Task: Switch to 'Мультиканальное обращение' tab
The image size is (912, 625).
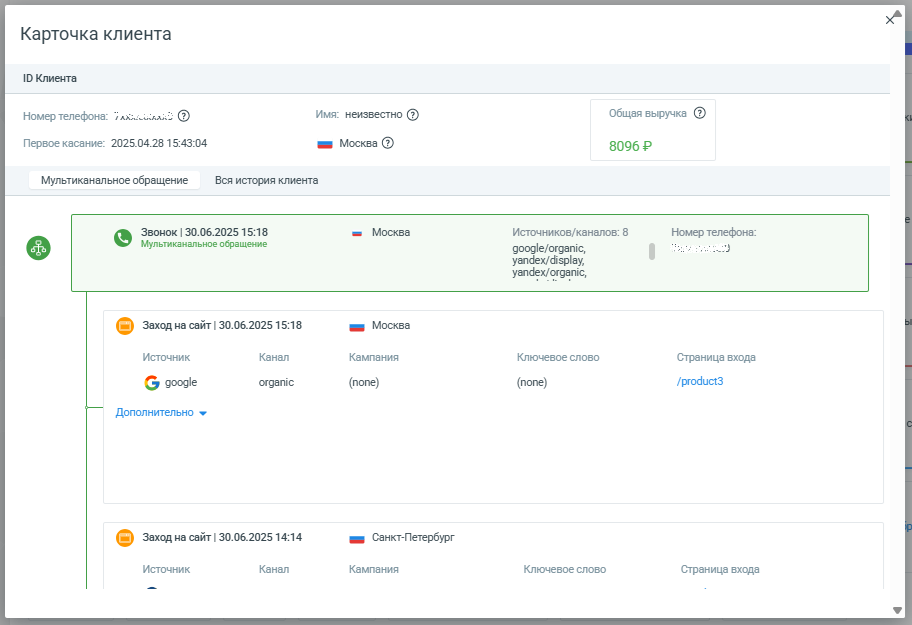Action: pos(115,180)
